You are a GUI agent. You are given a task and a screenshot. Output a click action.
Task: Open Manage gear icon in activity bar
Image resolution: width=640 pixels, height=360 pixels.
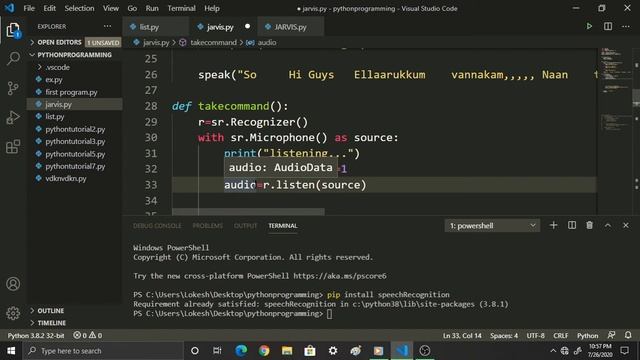click(13, 313)
